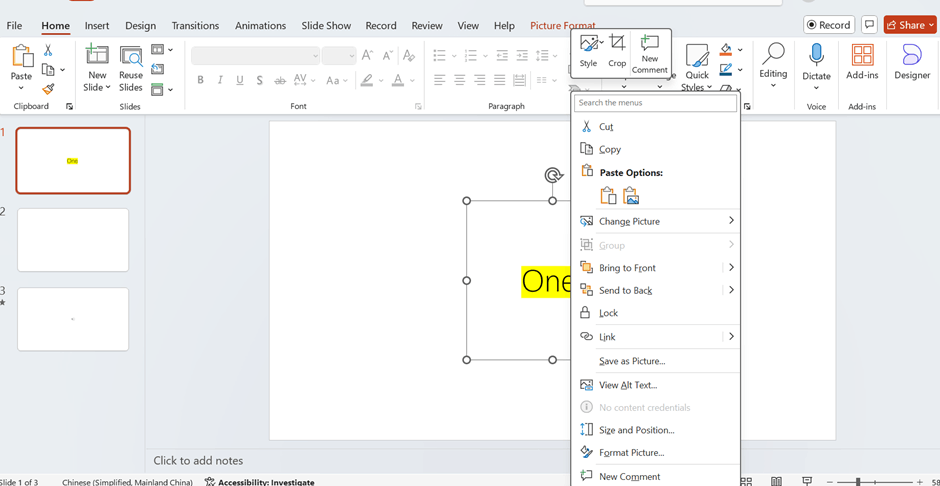940x486 pixels.
Task: Expand Bring to Front submenu arrow
Action: pos(731,268)
